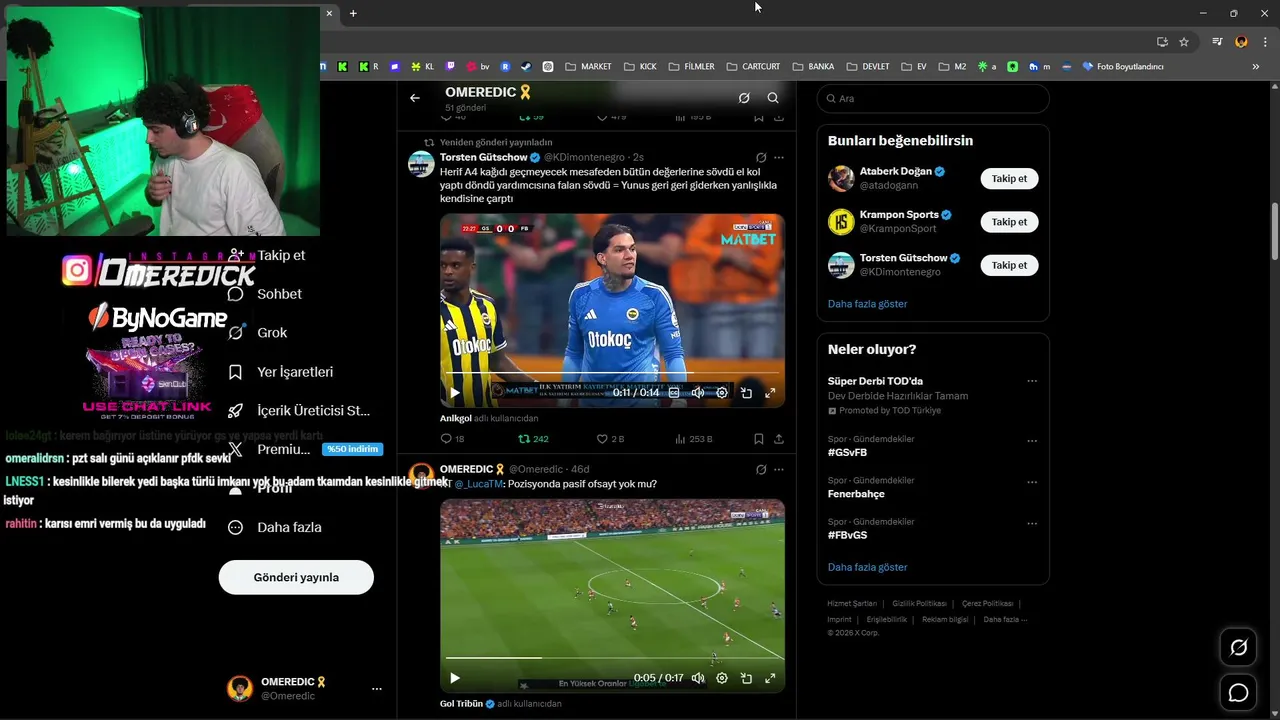Image resolution: width=1280 pixels, height=720 pixels.
Task: Show hidden bookmarks with the chevron
Action: click(1256, 67)
